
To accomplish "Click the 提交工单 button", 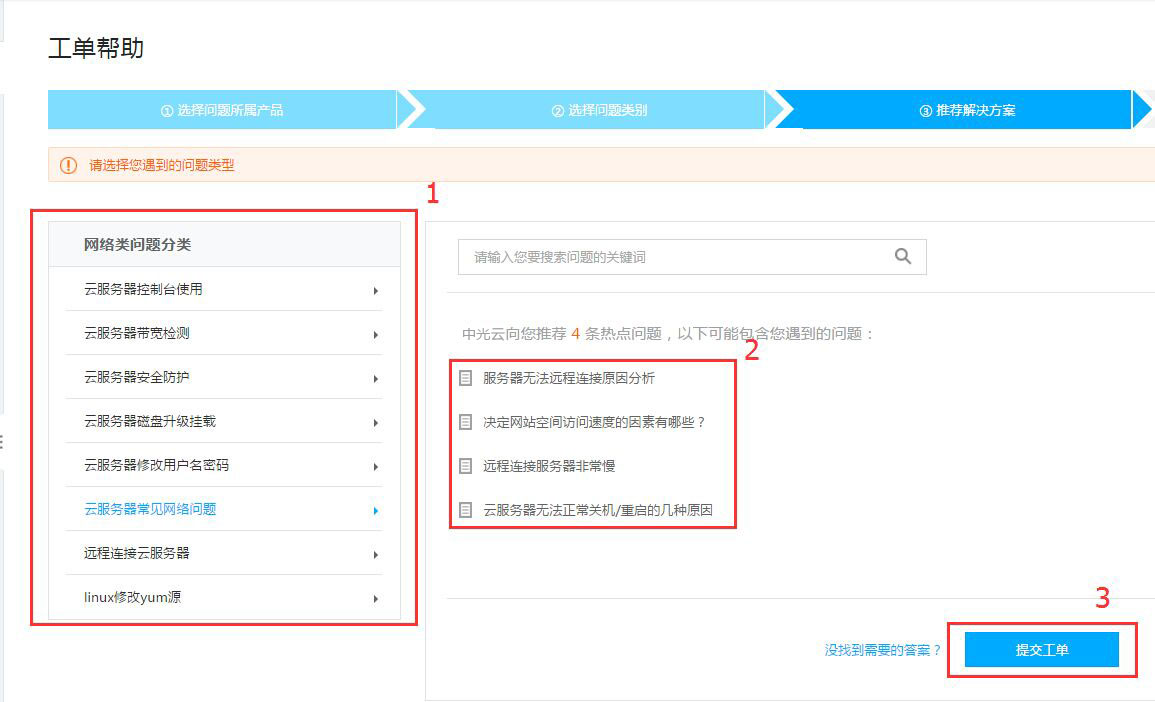I will pos(1041,650).
